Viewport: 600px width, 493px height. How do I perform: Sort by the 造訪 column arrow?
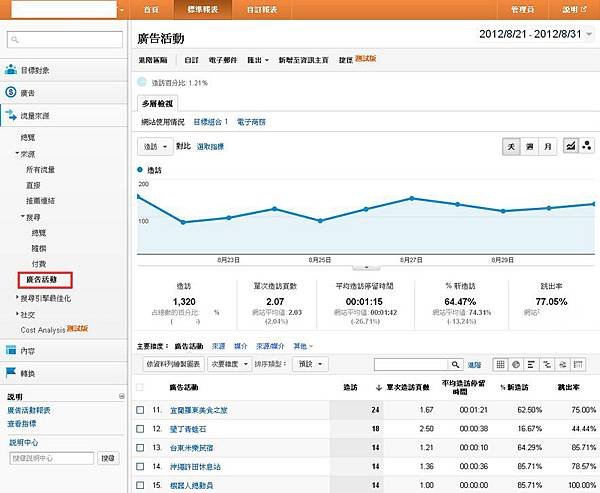tap(379, 388)
